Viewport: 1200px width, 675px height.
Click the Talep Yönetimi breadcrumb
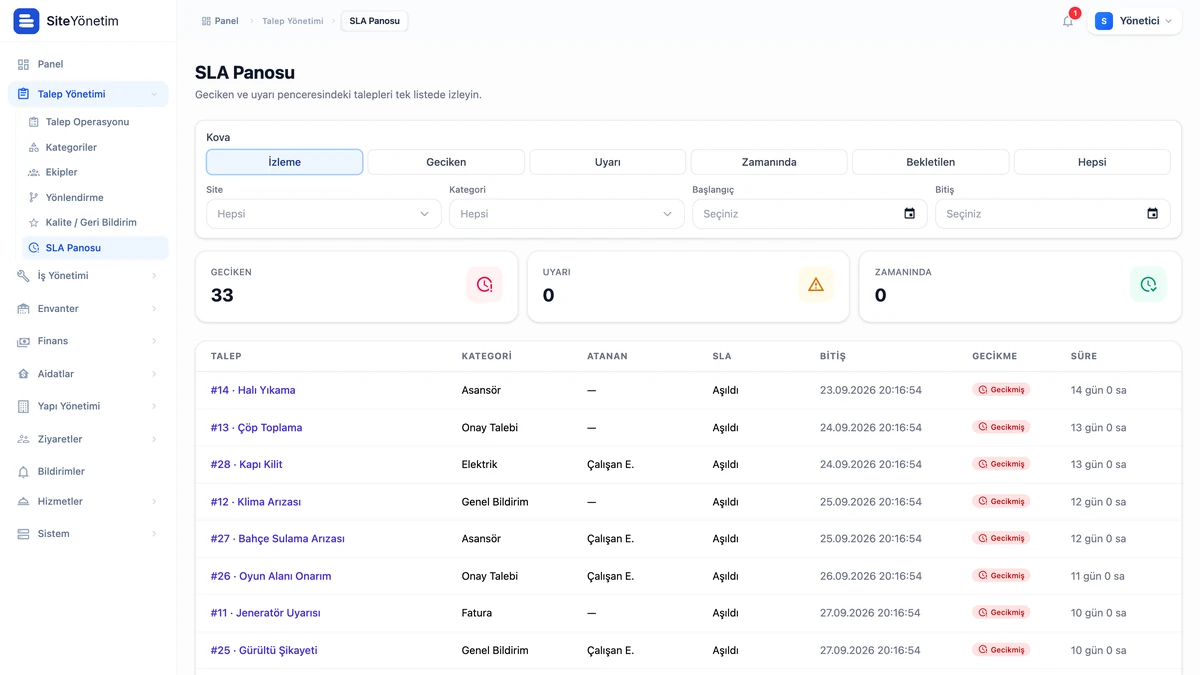click(293, 21)
